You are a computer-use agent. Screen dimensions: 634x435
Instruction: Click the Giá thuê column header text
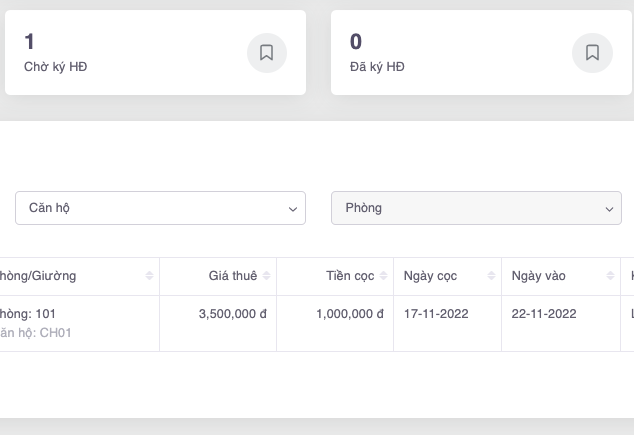point(232,276)
